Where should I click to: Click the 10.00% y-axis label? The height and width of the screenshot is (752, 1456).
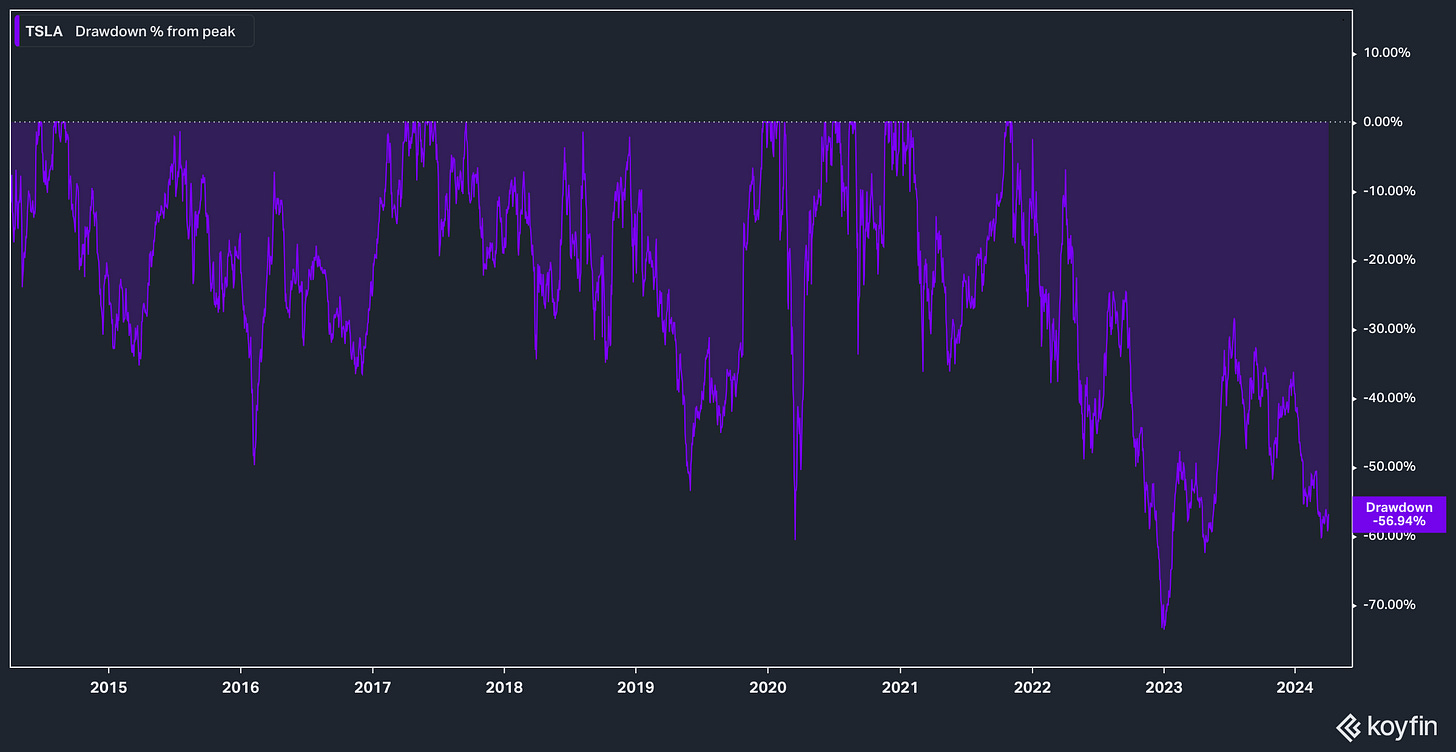point(1387,53)
